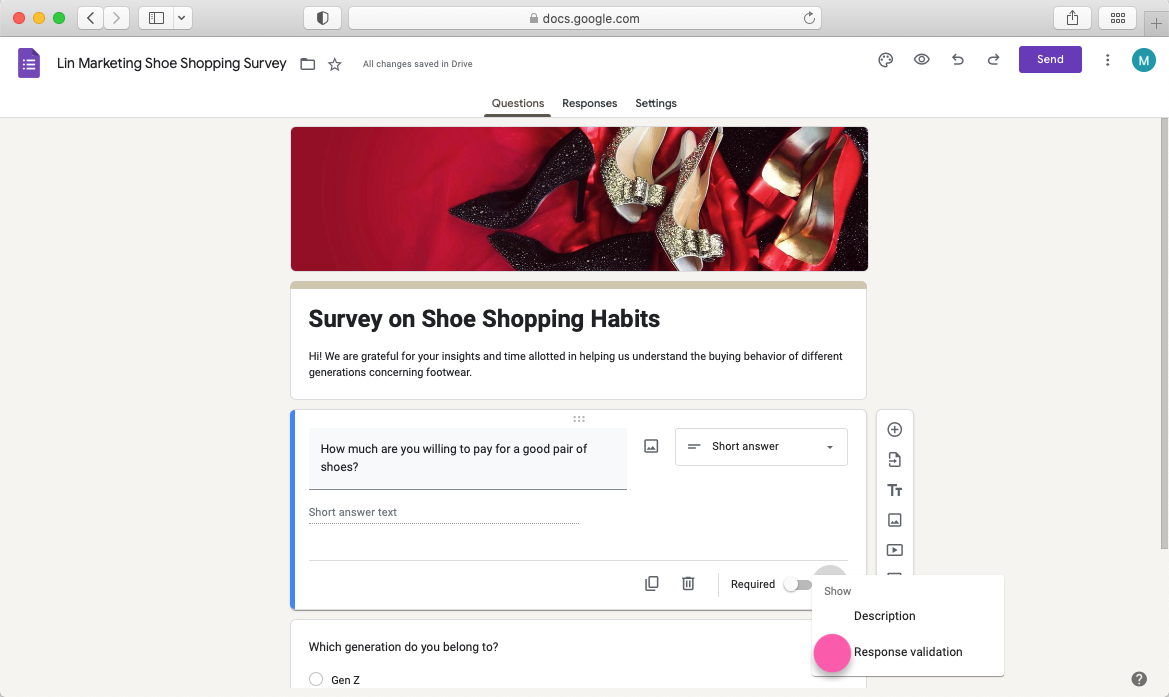Delete the question with trash icon
This screenshot has height=697, width=1169.
[688, 584]
